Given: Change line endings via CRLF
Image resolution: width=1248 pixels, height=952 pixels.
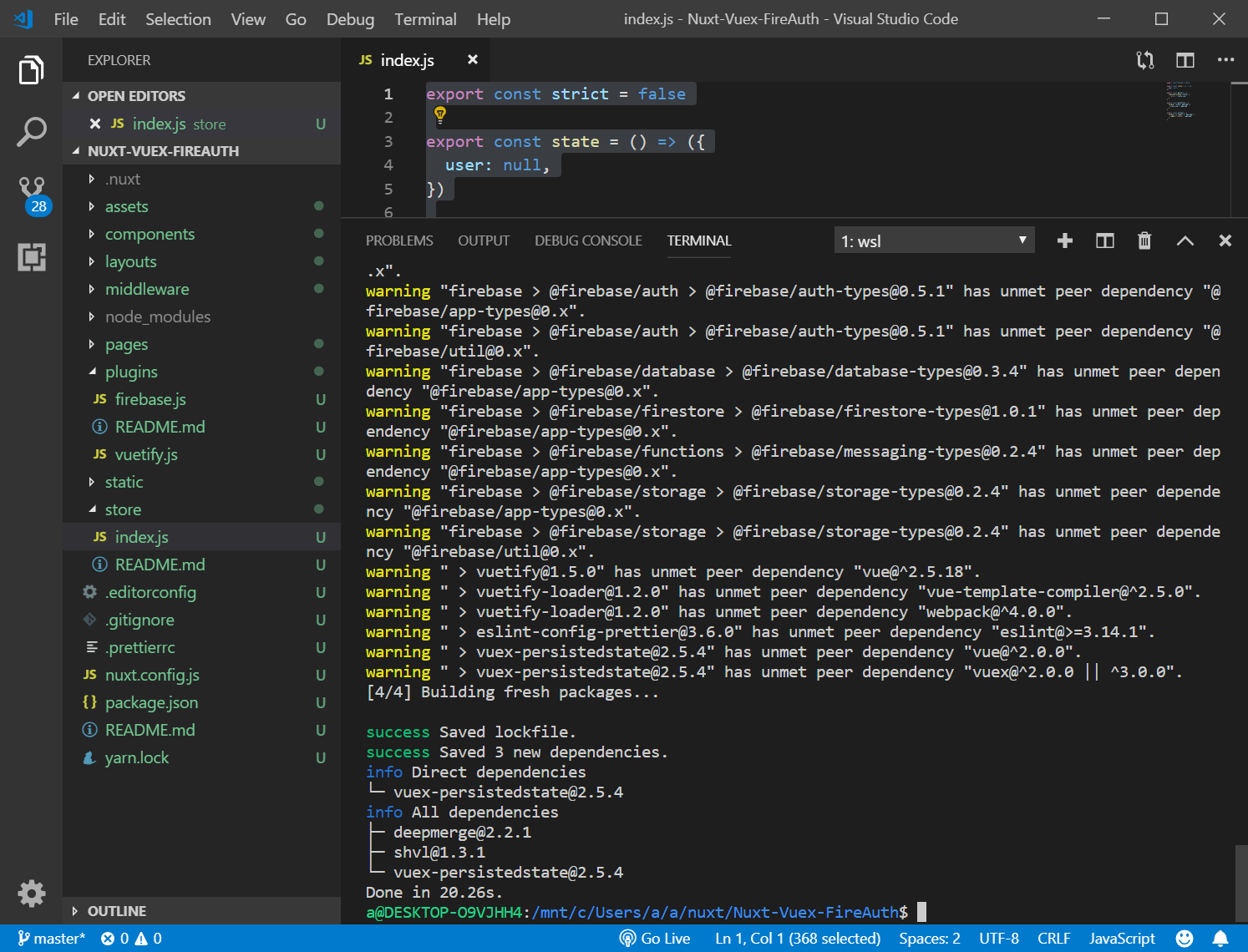Looking at the screenshot, I should pos(1053,939).
